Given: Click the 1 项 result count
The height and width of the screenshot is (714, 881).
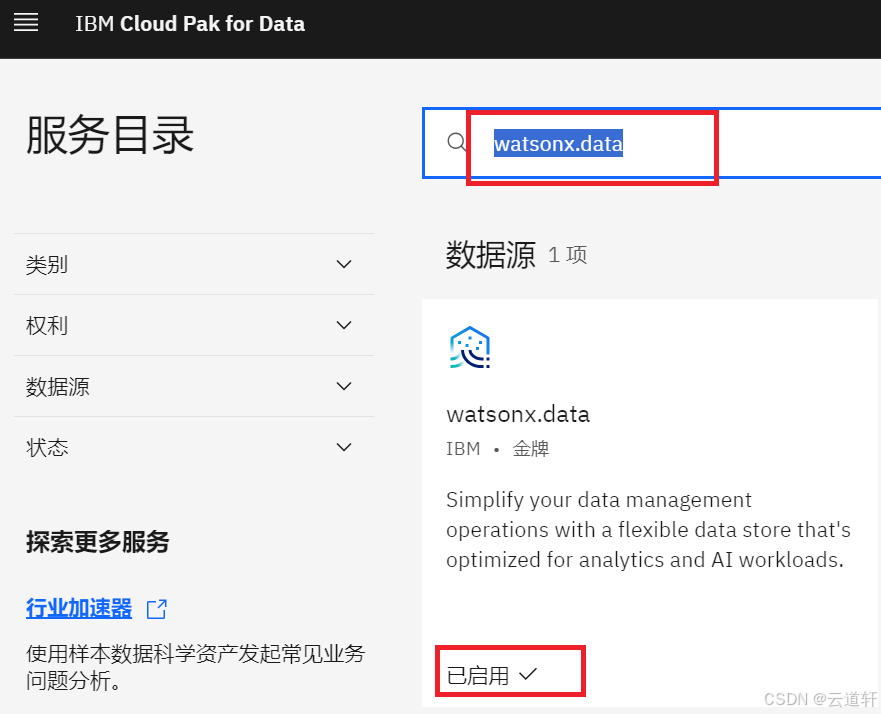Looking at the screenshot, I should tap(567, 255).
